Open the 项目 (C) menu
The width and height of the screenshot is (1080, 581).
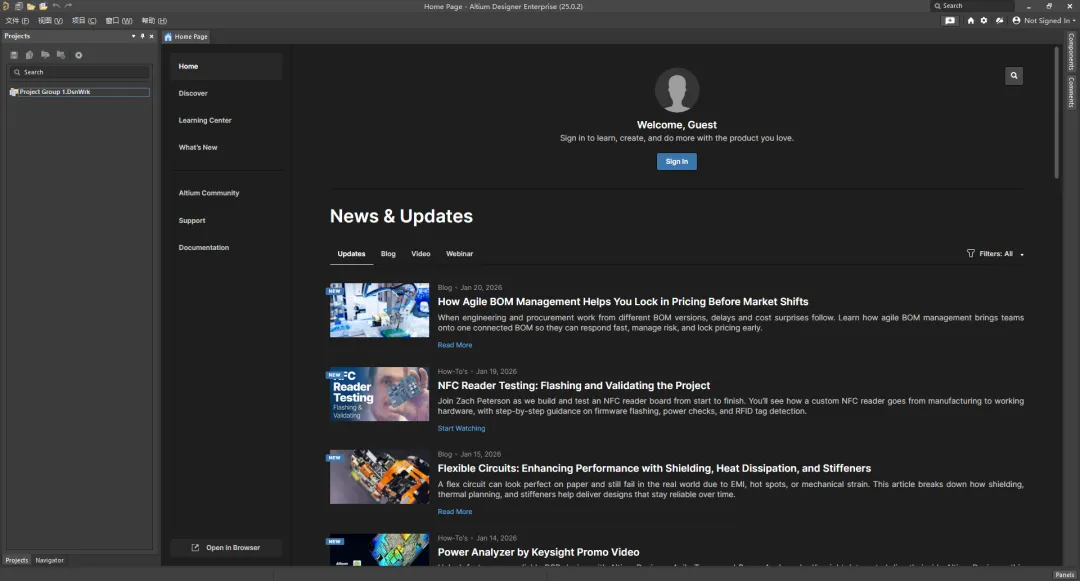(x=84, y=21)
